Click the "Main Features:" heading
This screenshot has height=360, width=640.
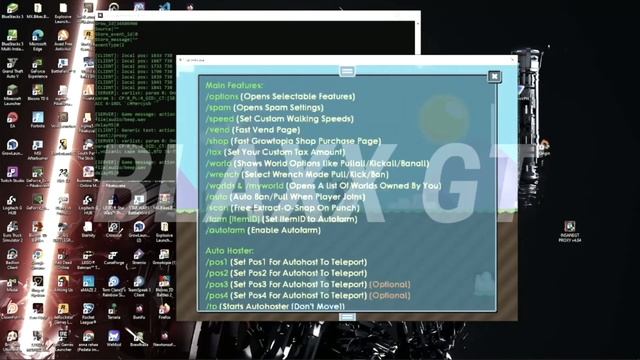click(234, 85)
